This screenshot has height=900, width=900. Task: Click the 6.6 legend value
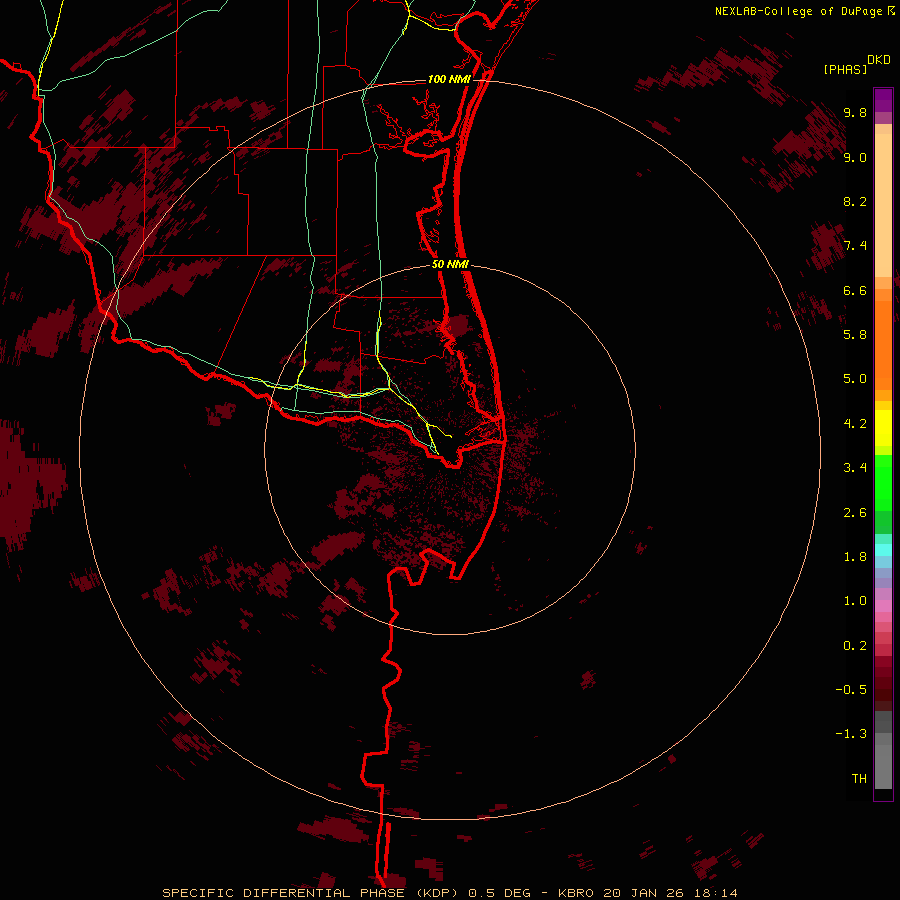click(855, 290)
